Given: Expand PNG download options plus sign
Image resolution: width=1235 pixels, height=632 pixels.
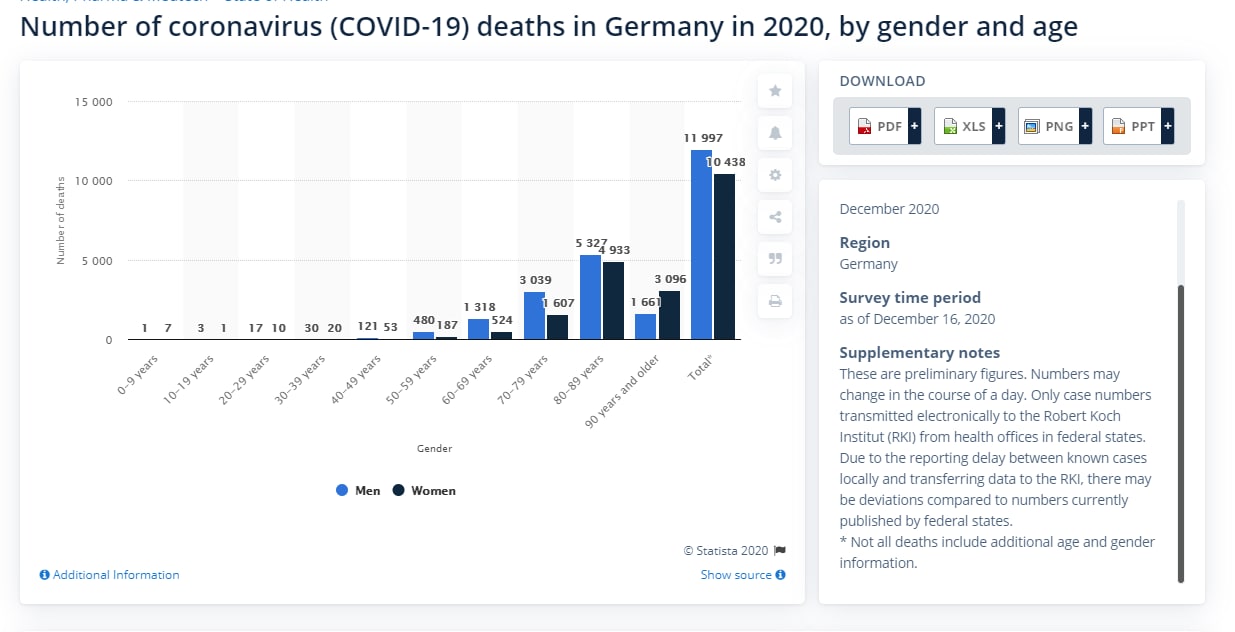Looking at the screenshot, I should (1084, 126).
